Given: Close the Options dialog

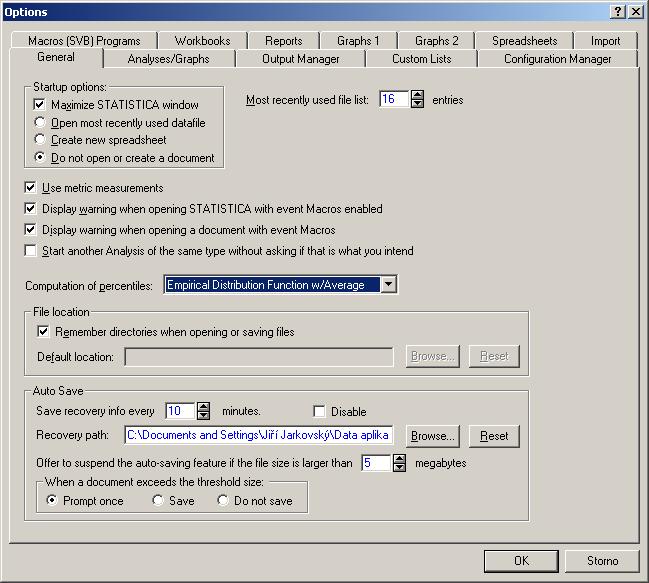Looking at the screenshot, I should coord(635,12).
